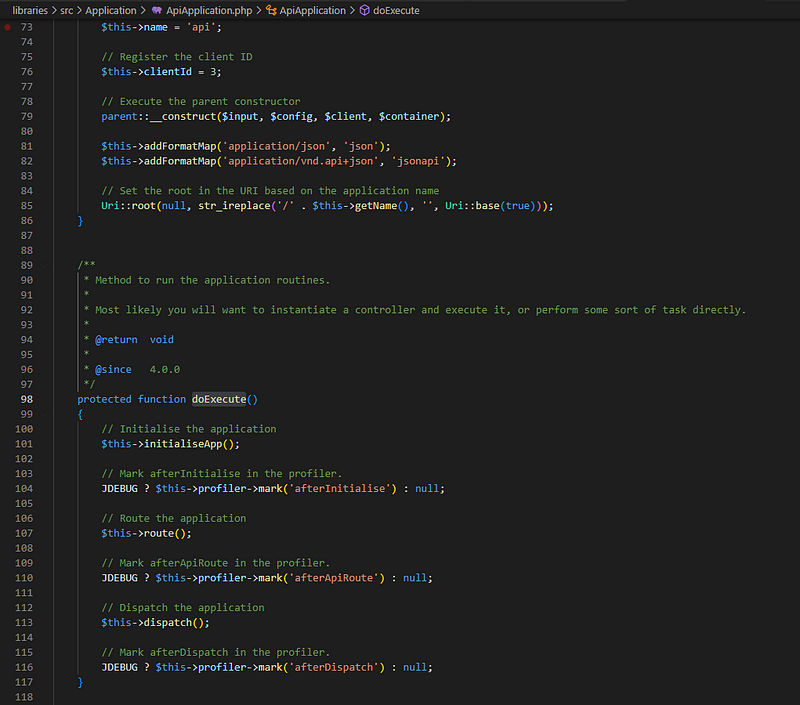The image size is (800, 705).
Task: Expand the Application folder breadcrumb
Action: pos(111,10)
